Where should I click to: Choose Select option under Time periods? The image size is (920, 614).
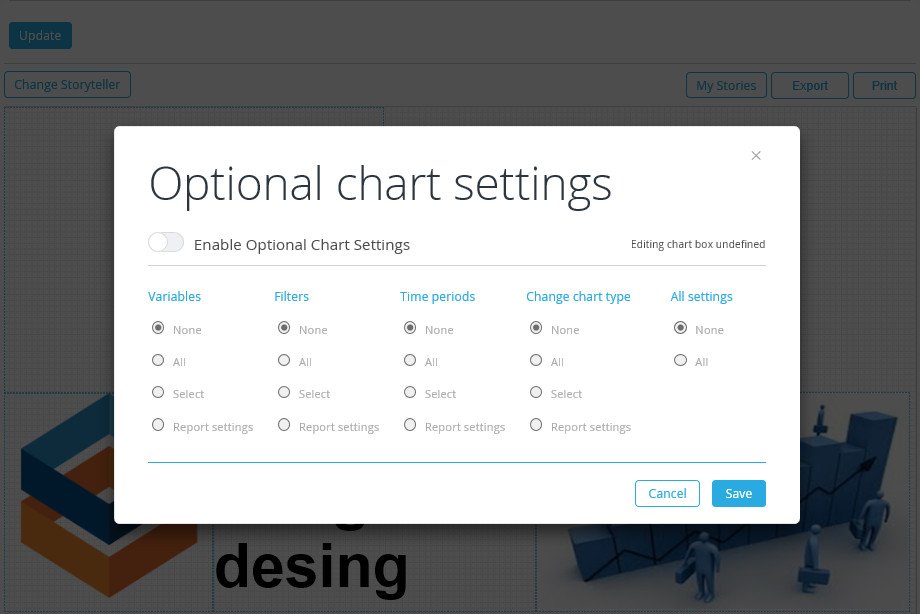[x=410, y=392]
